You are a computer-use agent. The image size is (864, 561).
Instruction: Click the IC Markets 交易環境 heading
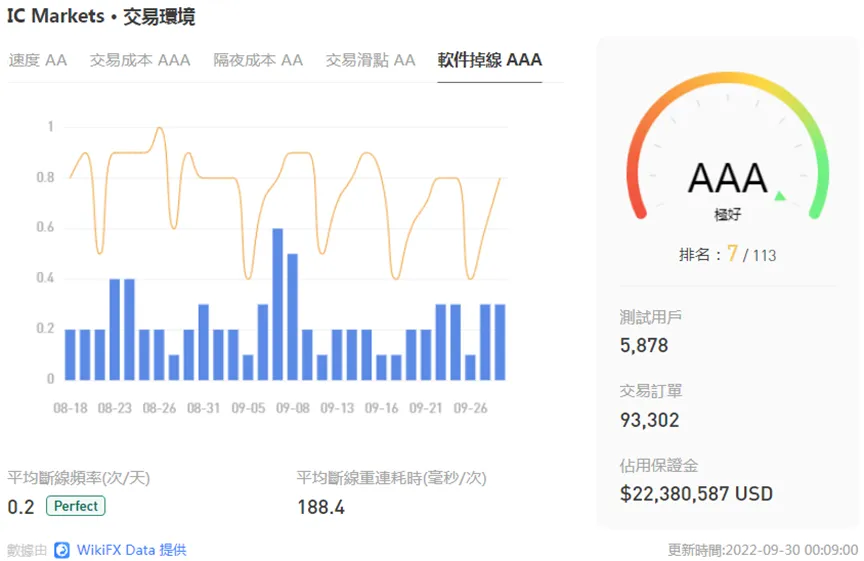101,16
